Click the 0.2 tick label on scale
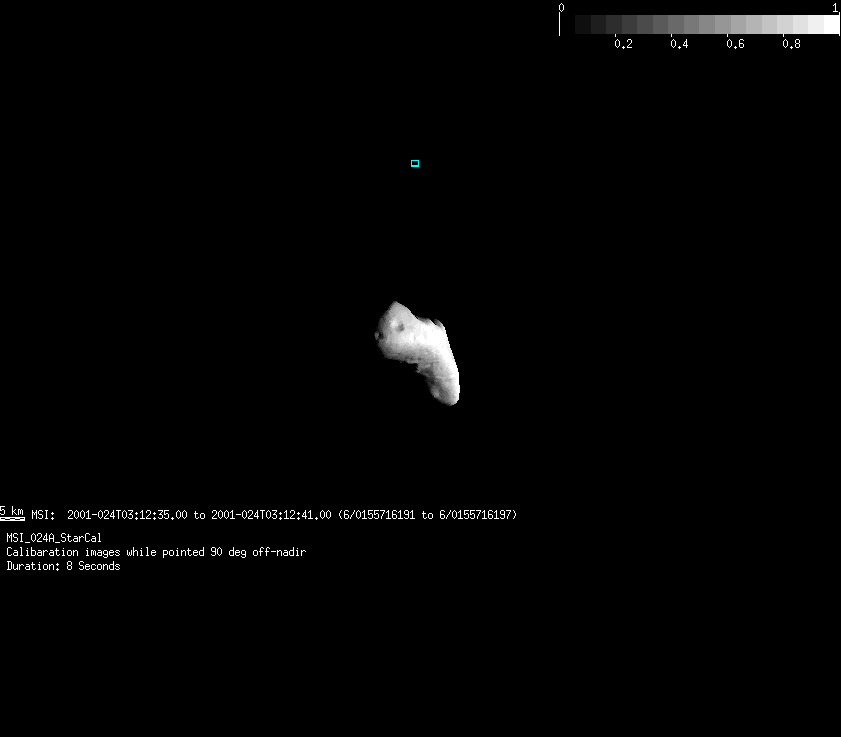This screenshot has height=737, width=841. [623, 44]
